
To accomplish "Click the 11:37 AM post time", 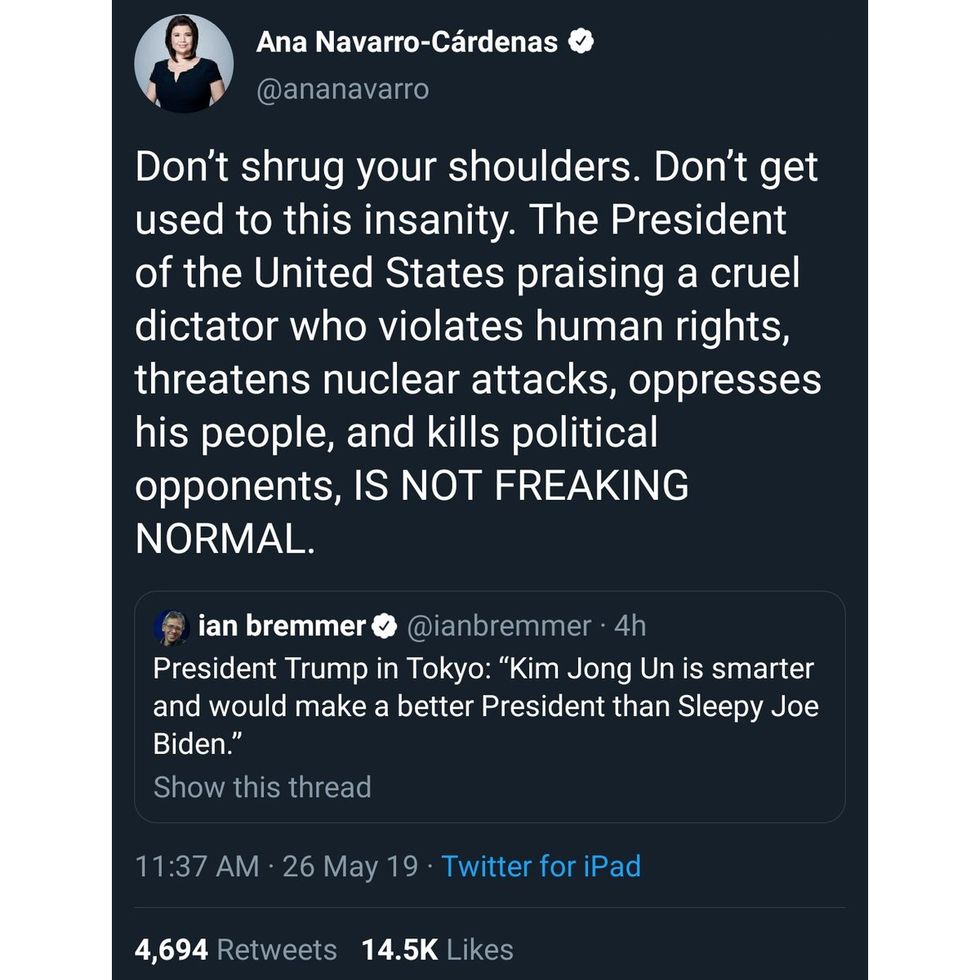I will (197, 866).
